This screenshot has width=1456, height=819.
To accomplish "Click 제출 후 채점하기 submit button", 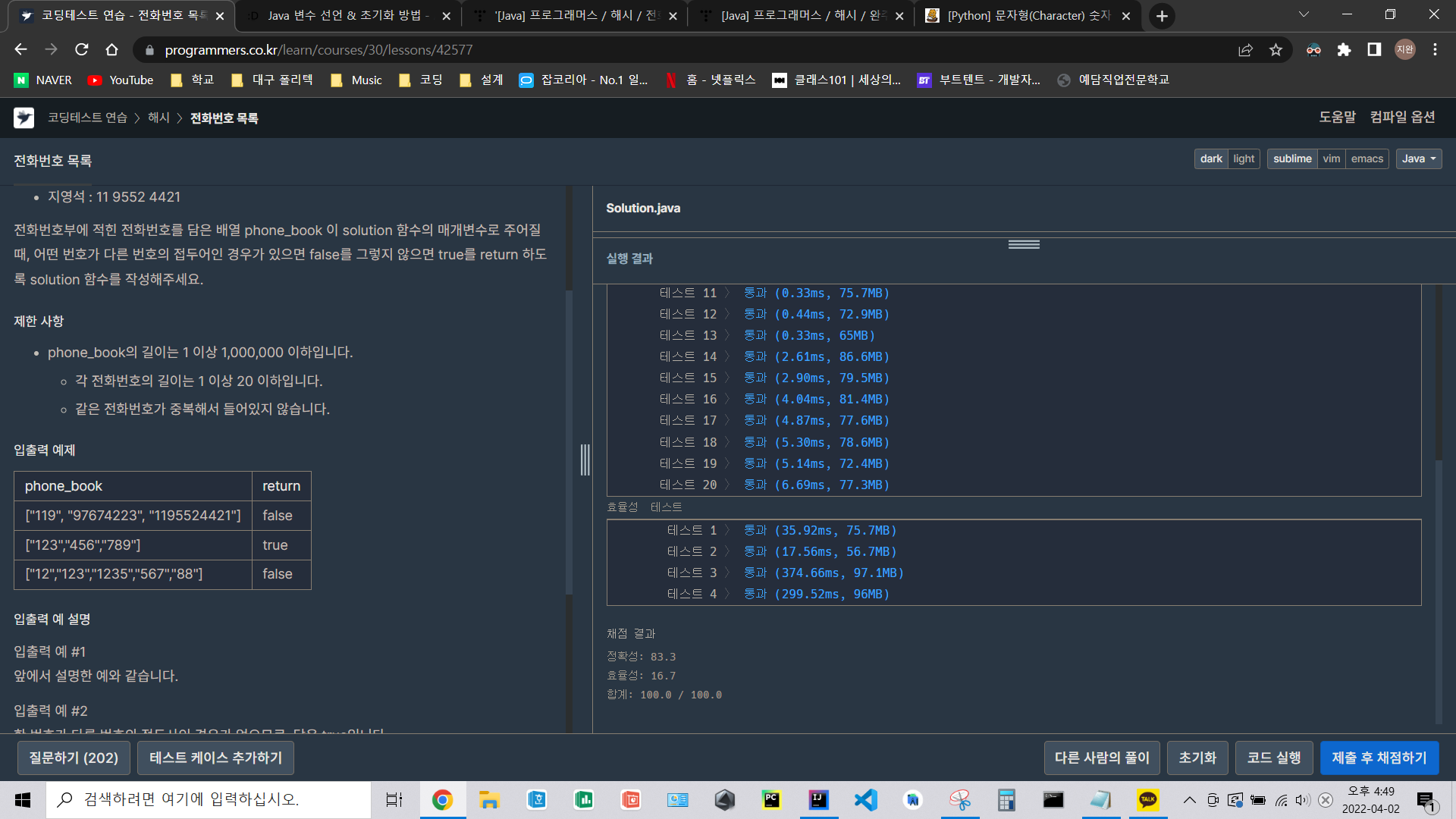I will tap(1379, 758).
